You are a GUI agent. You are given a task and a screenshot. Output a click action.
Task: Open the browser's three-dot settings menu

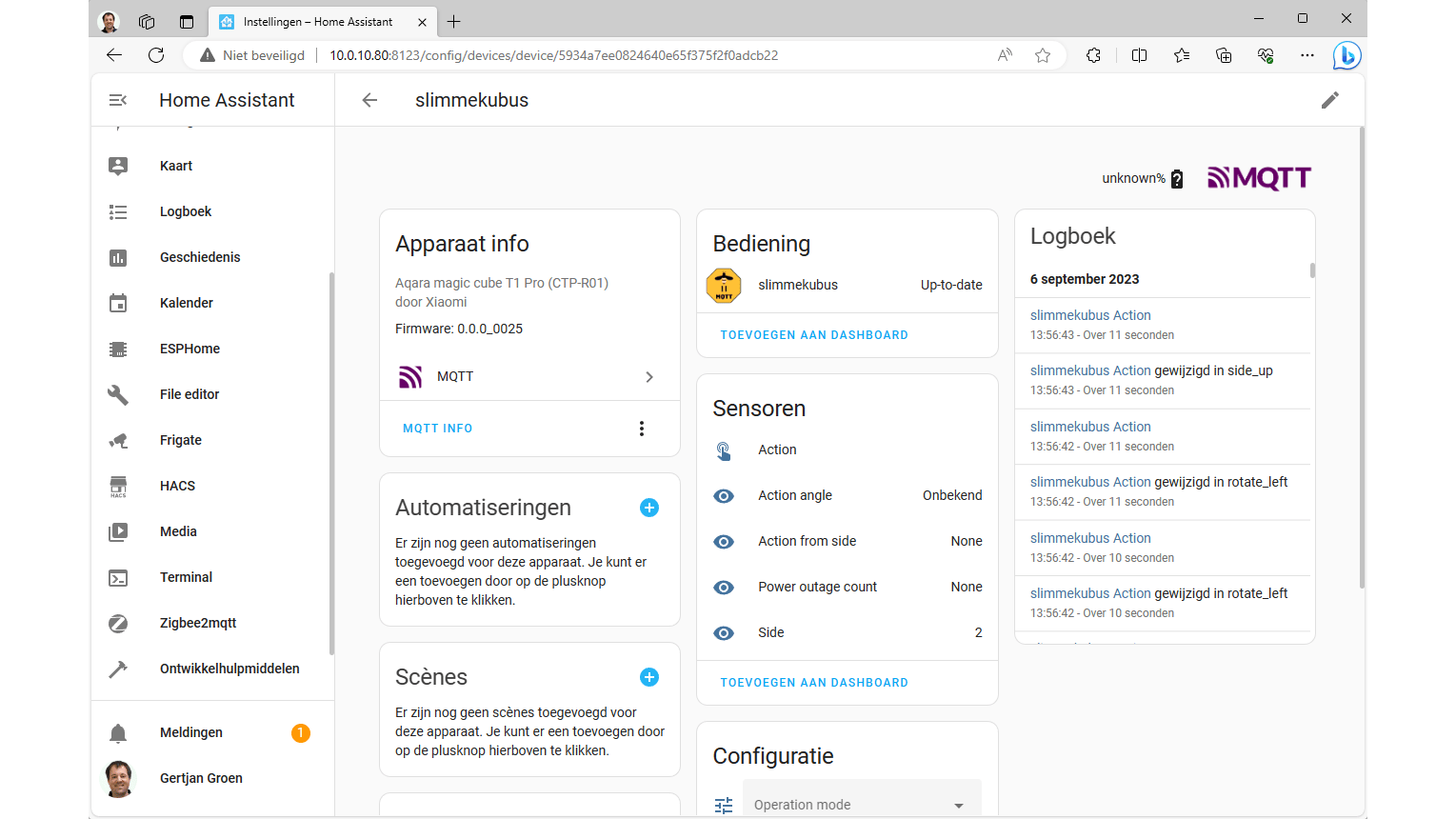(x=1306, y=55)
